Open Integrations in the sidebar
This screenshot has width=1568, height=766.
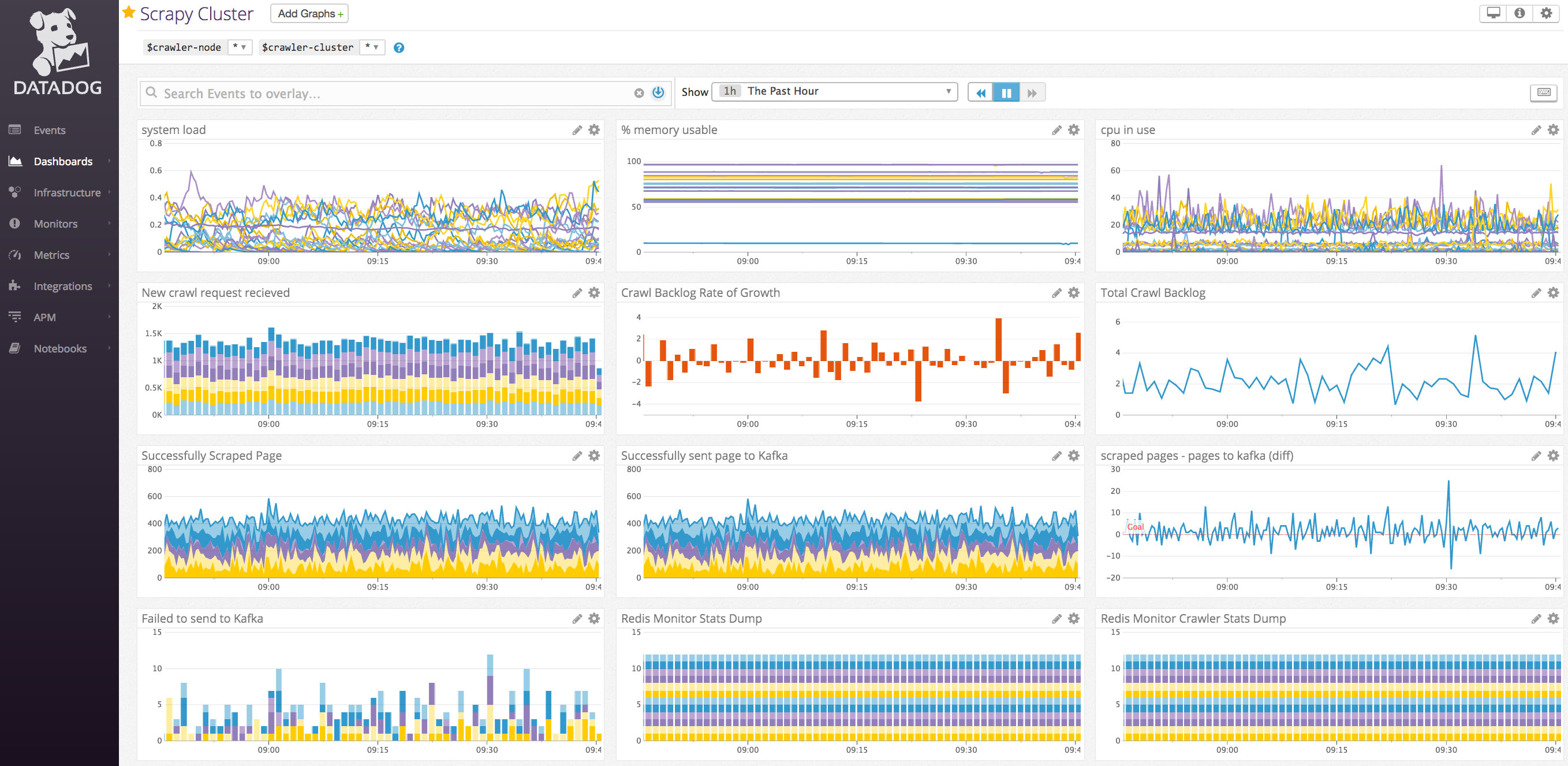(63, 286)
